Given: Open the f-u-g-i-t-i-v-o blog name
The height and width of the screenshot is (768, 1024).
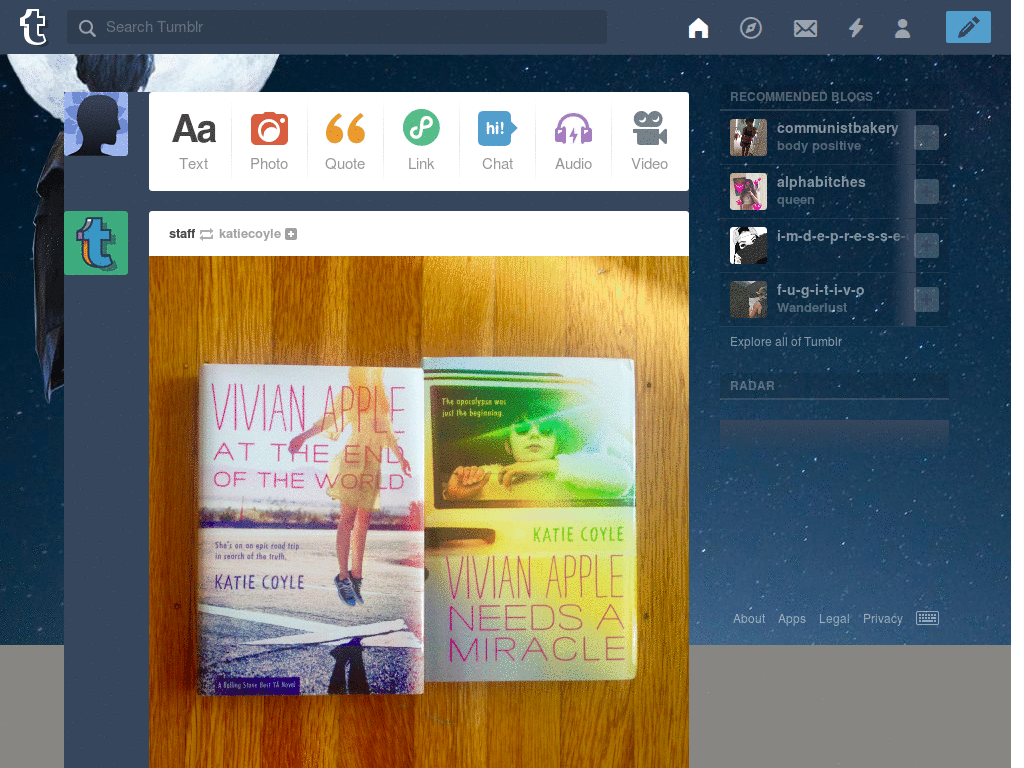Looking at the screenshot, I should [820, 290].
